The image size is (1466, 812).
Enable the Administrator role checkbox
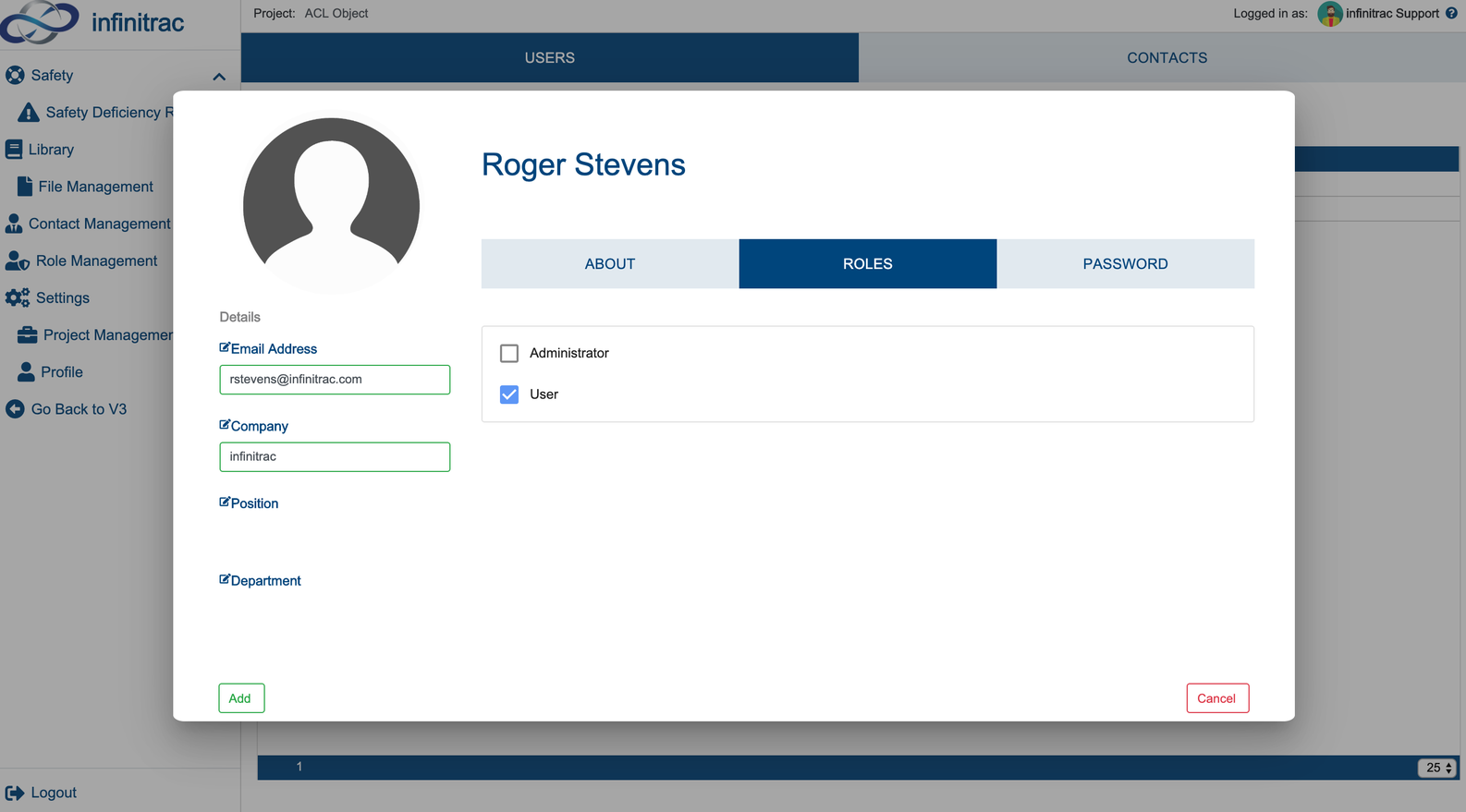click(x=509, y=353)
